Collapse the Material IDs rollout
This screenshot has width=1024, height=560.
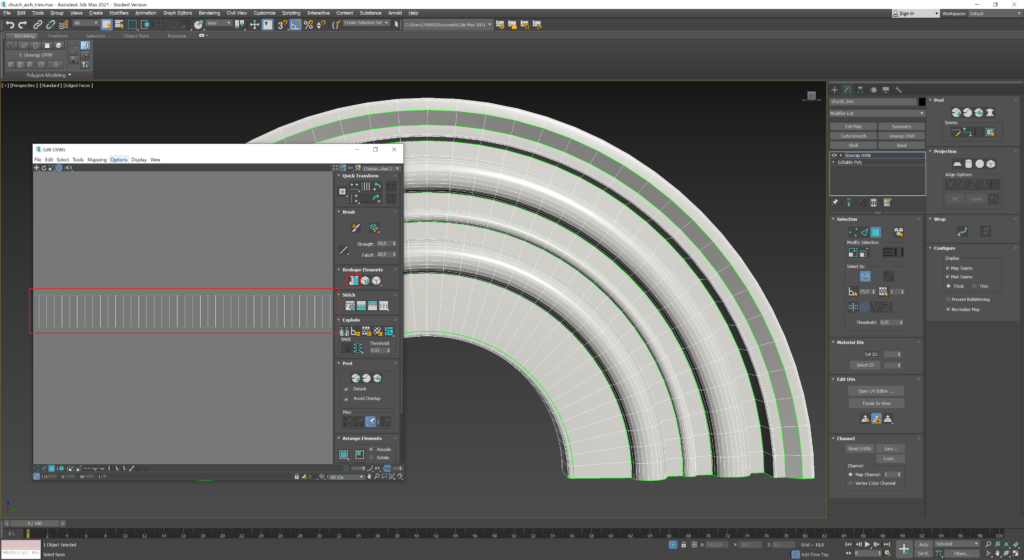[851, 342]
